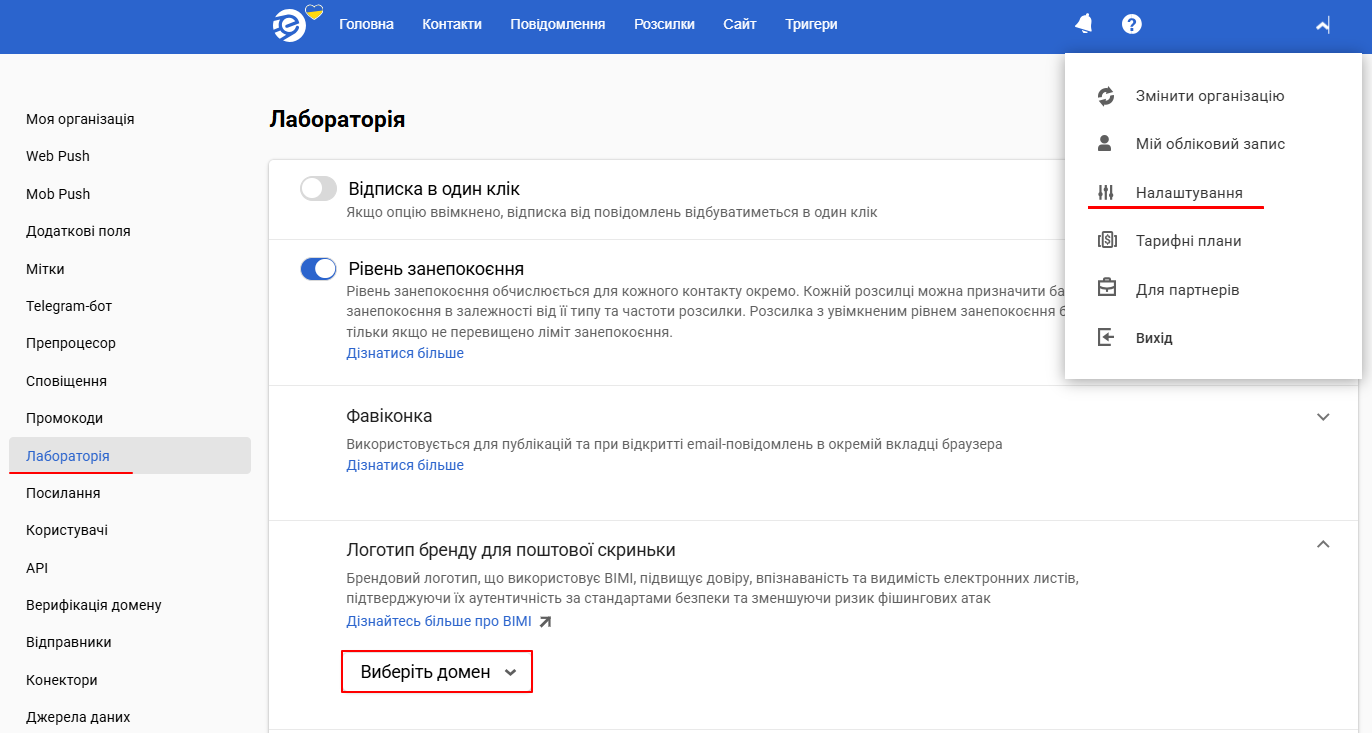Click Дізнатися більше under Фавіконка

click(404, 464)
